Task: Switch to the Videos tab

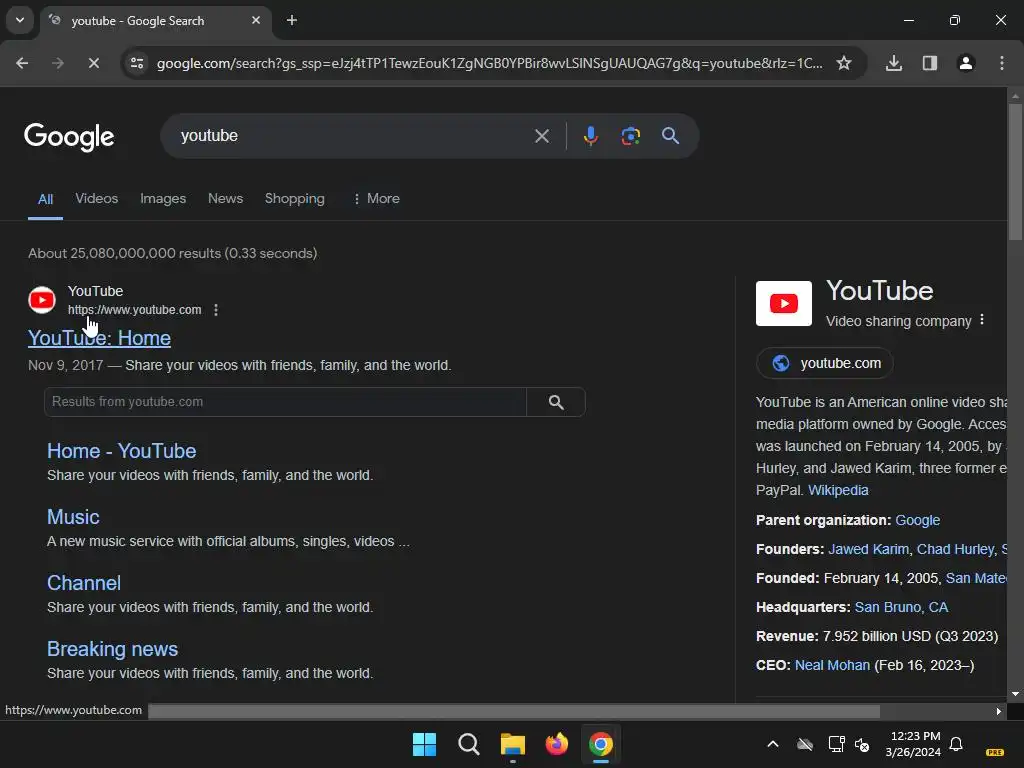Action: point(97,199)
